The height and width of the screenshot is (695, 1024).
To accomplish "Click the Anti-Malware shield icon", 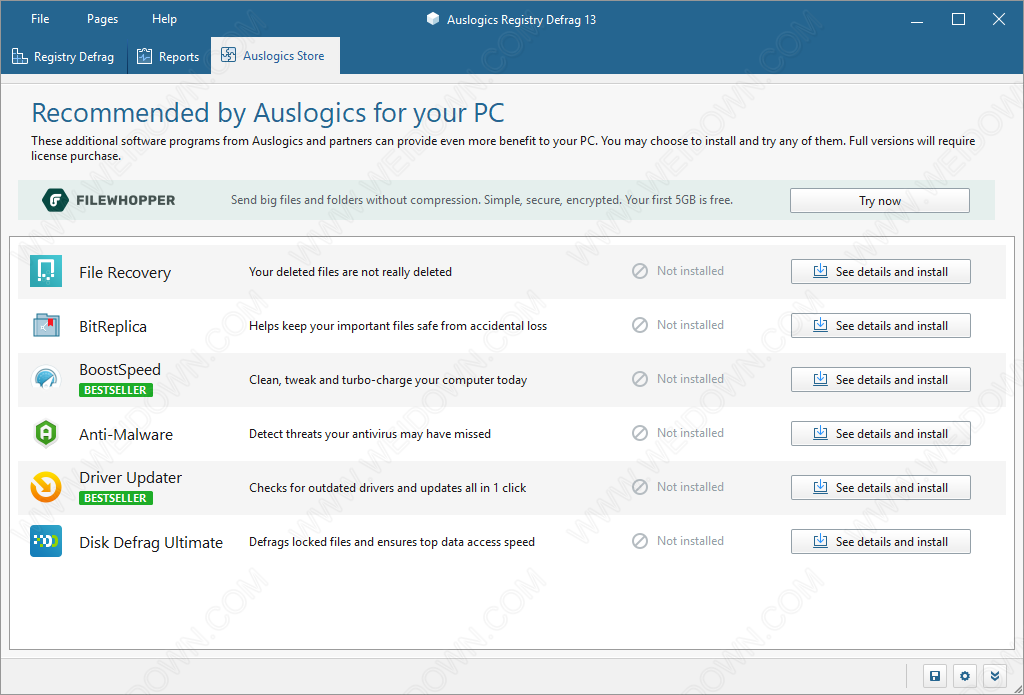I will click(46, 434).
